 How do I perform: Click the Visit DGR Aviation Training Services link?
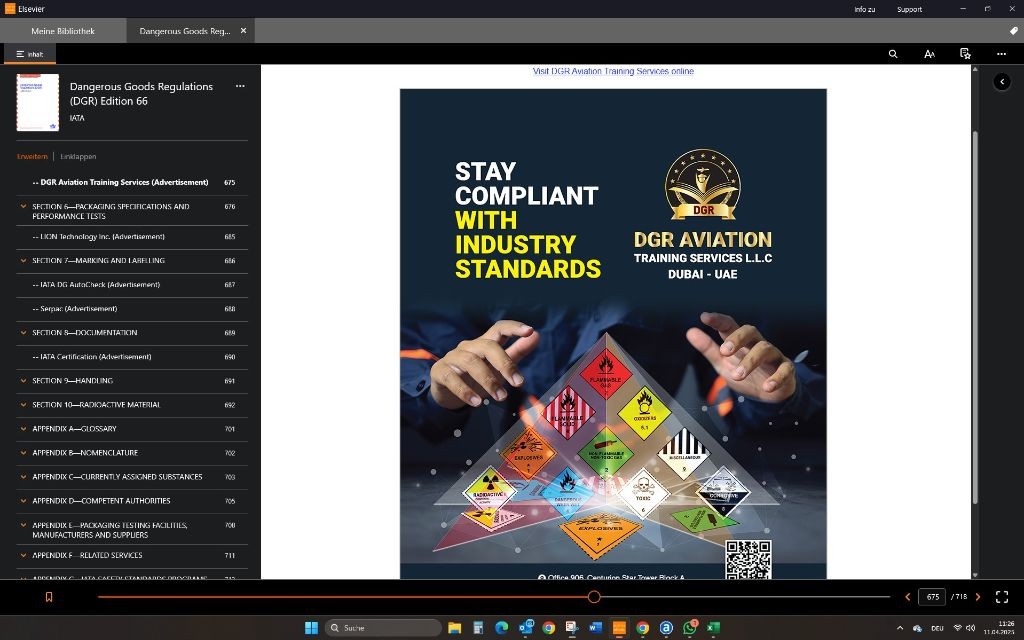(613, 72)
